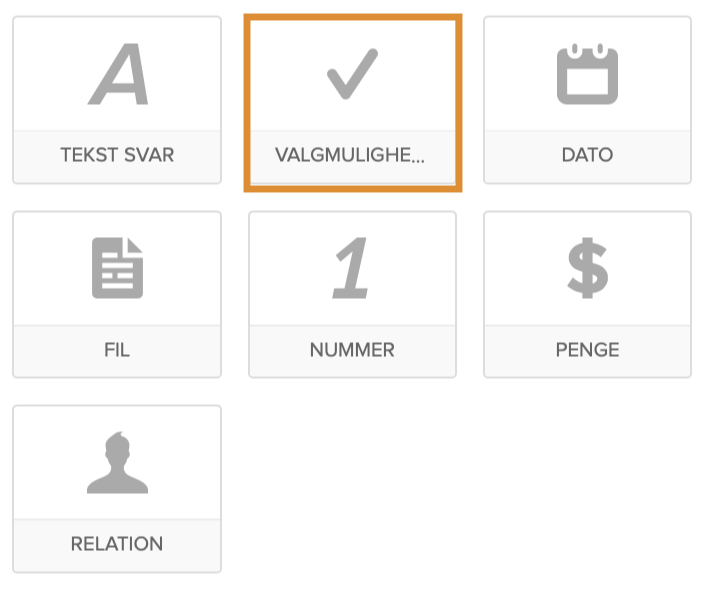Screen dimensions: 722x610
Task: Click the calendar icon
Action: pyautogui.click(x=587, y=74)
